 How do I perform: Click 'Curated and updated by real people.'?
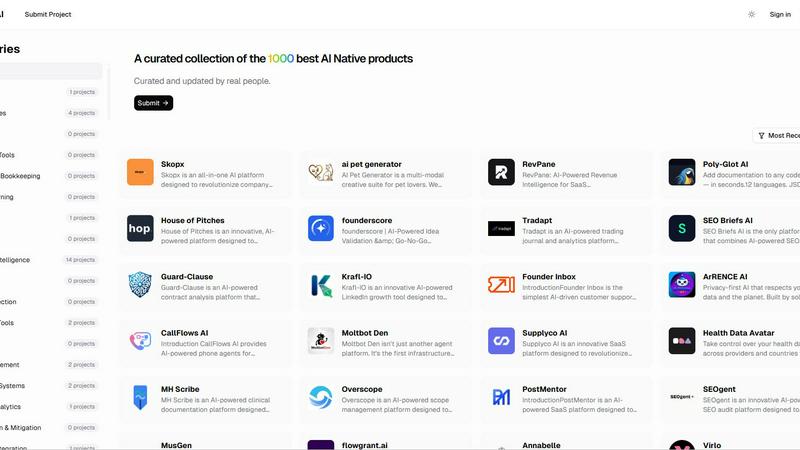[202, 81]
